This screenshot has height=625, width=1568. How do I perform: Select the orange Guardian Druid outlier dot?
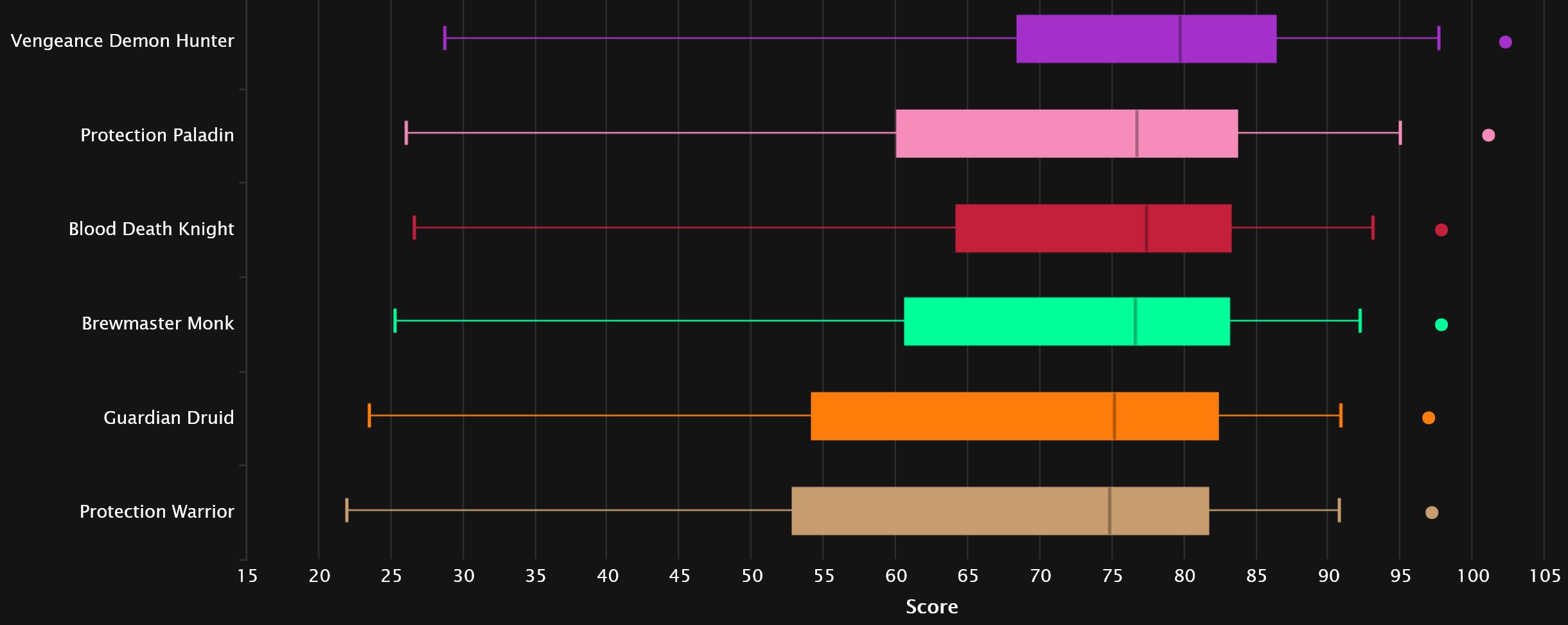click(x=1429, y=418)
